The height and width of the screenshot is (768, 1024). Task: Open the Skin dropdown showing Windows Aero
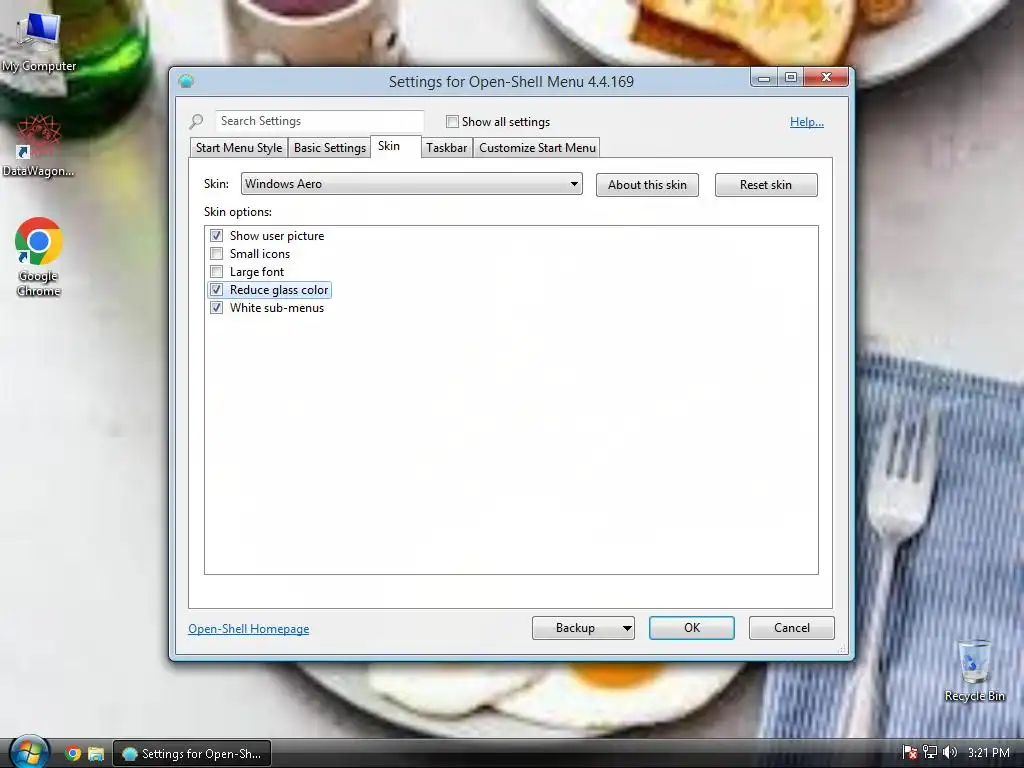click(411, 184)
